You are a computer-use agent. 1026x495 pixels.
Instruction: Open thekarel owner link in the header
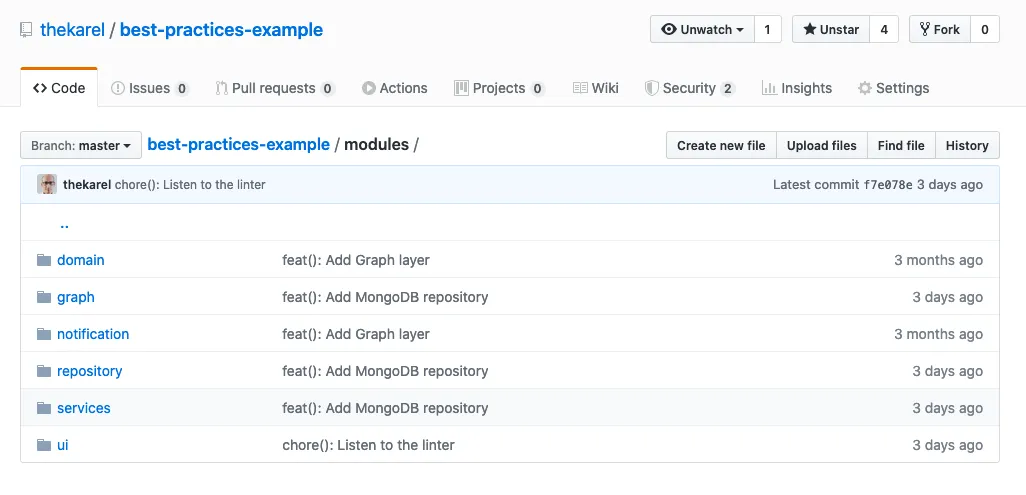pos(73,30)
